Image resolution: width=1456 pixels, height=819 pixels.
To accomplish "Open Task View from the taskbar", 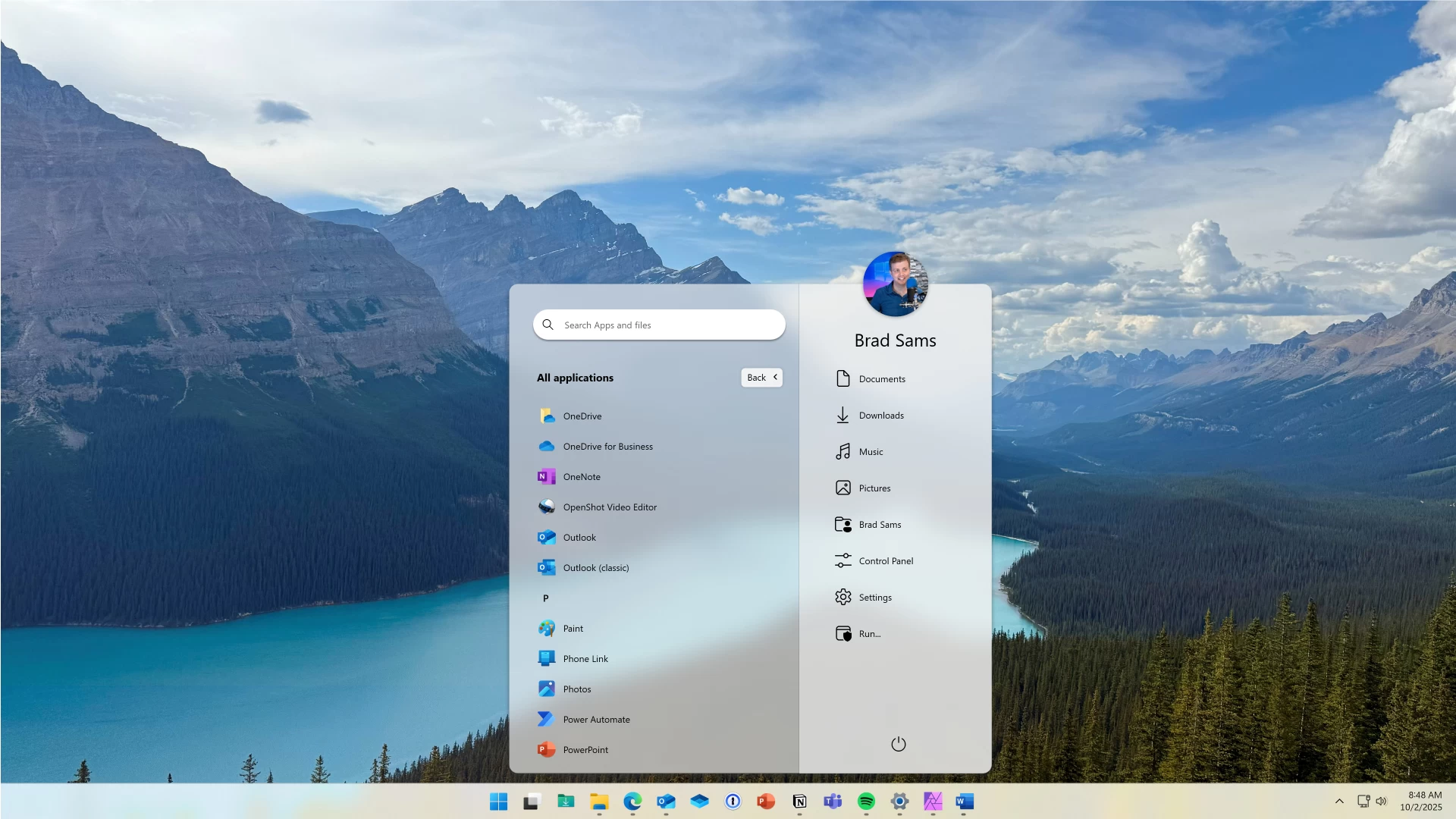I will tap(531, 802).
